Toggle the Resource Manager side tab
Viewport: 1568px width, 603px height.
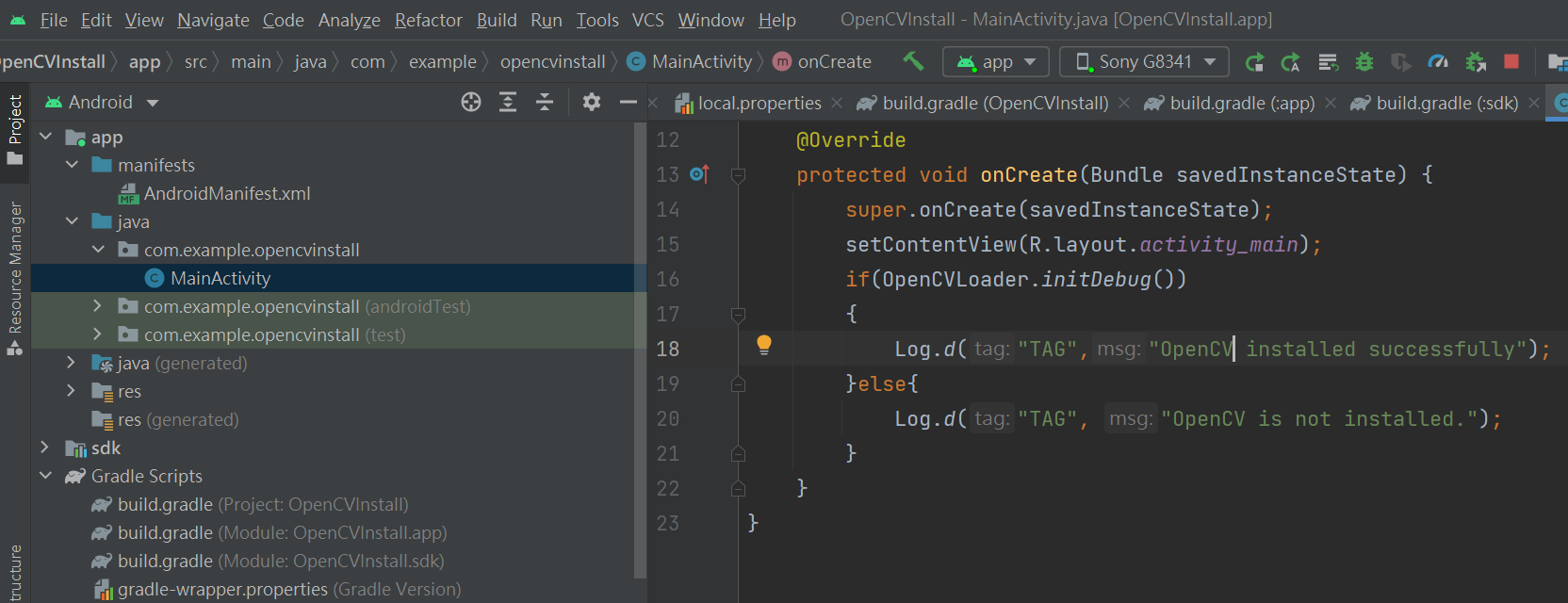pos(15,278)
